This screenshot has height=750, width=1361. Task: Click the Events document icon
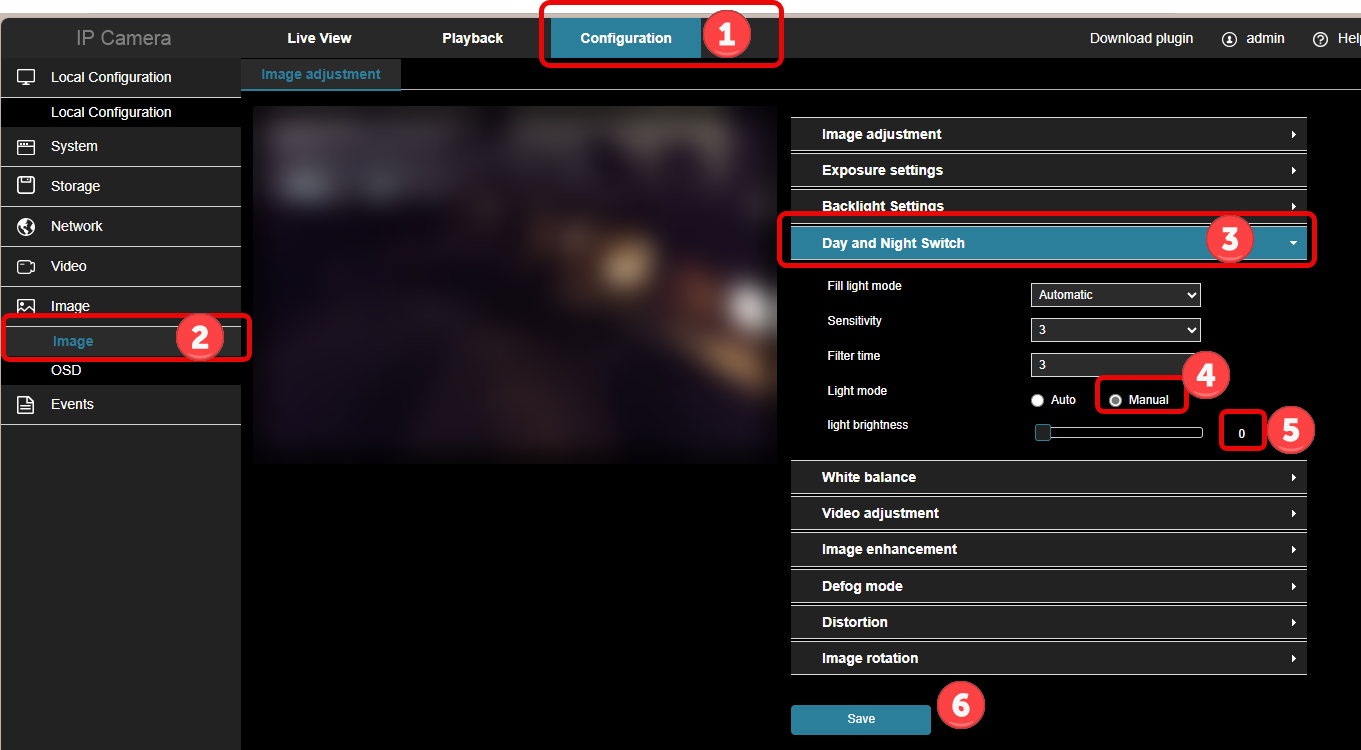pos(27,405)
